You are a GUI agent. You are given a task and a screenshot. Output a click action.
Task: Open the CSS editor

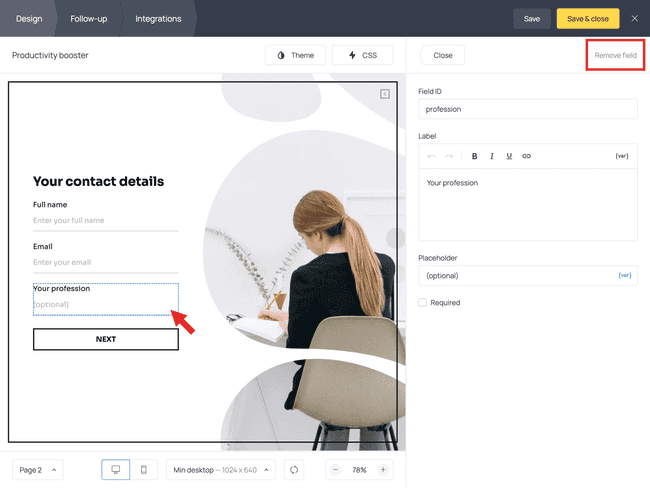tap(362, 55)
